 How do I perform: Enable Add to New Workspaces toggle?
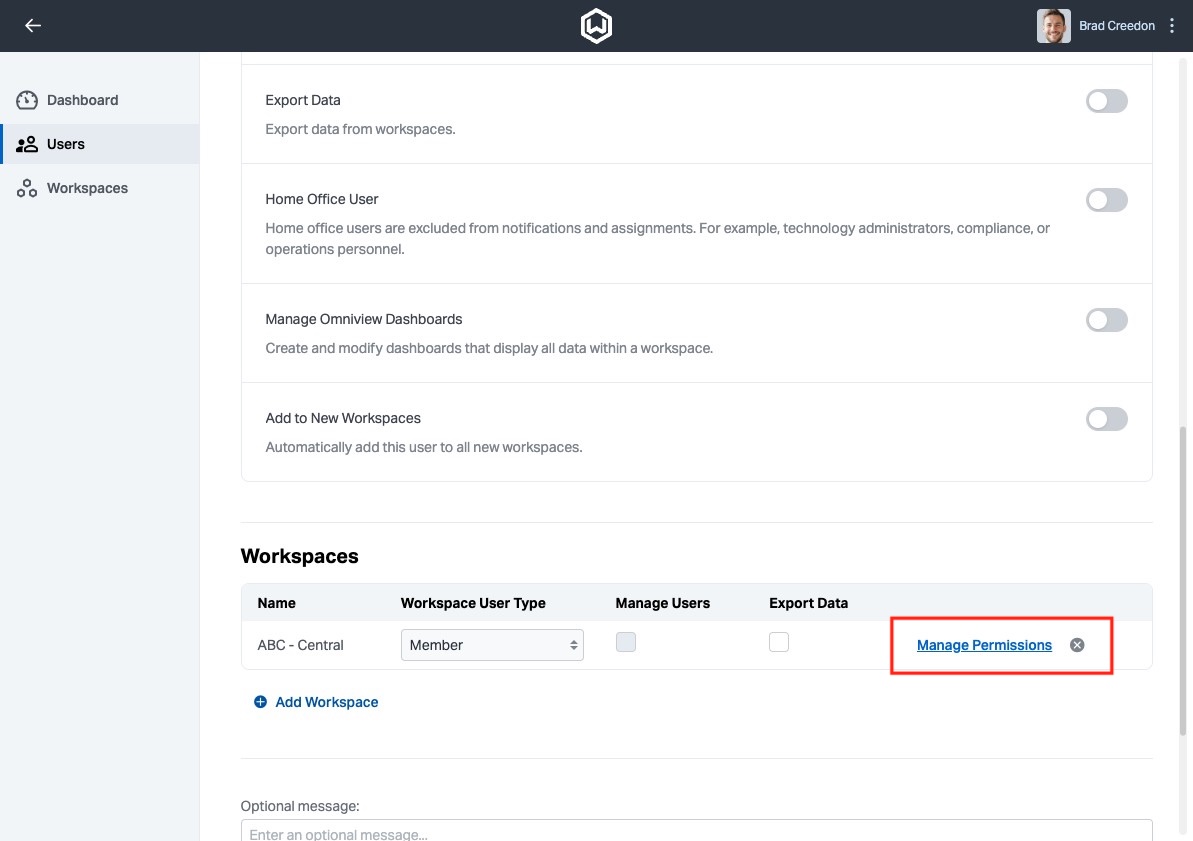(1106, 419)
